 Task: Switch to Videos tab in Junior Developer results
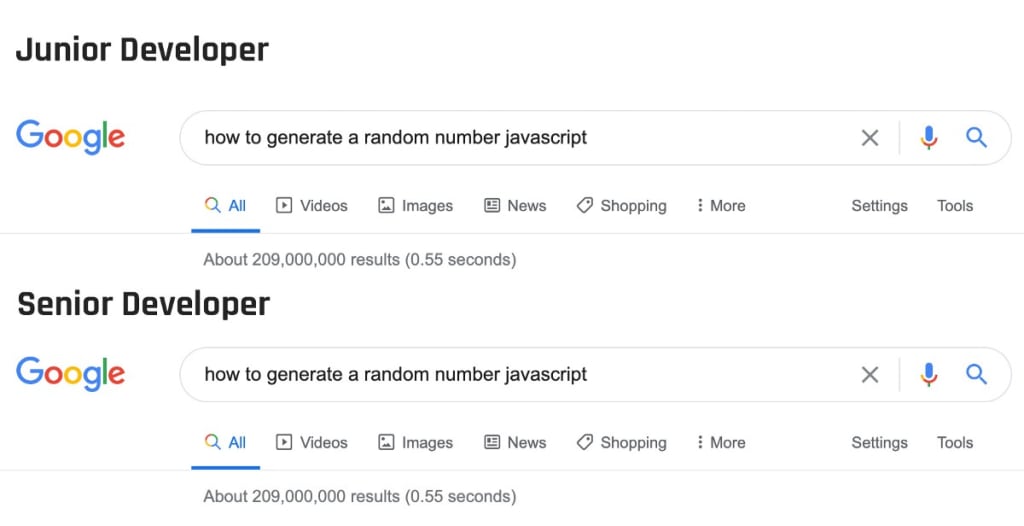point(312,206)
